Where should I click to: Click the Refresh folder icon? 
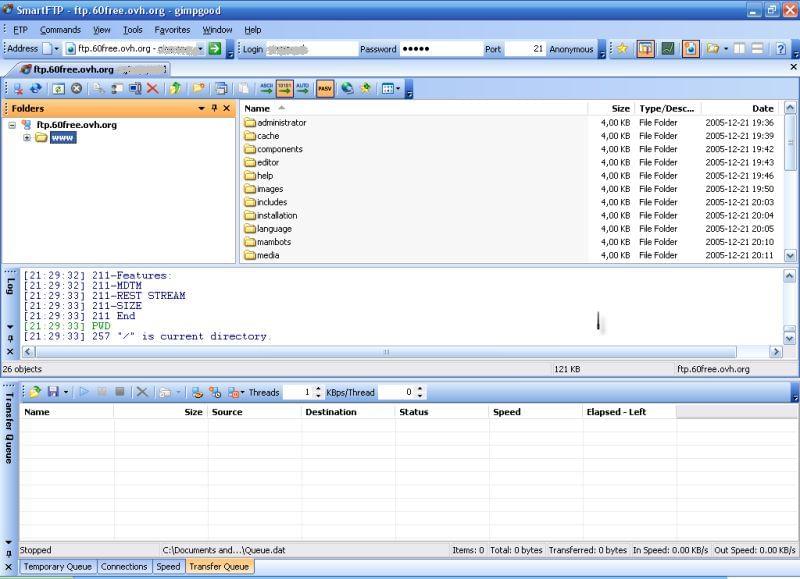[x=58, y=89]
